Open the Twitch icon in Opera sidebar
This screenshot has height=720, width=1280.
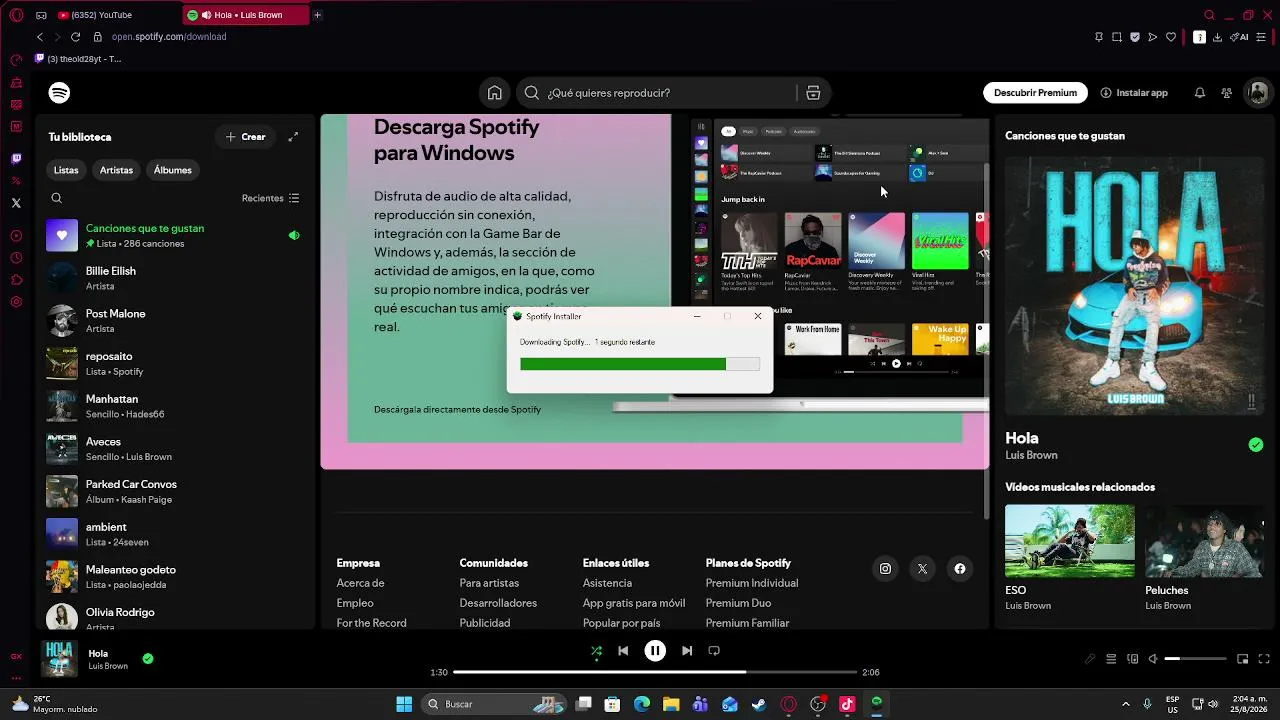[x=16, y=159]
